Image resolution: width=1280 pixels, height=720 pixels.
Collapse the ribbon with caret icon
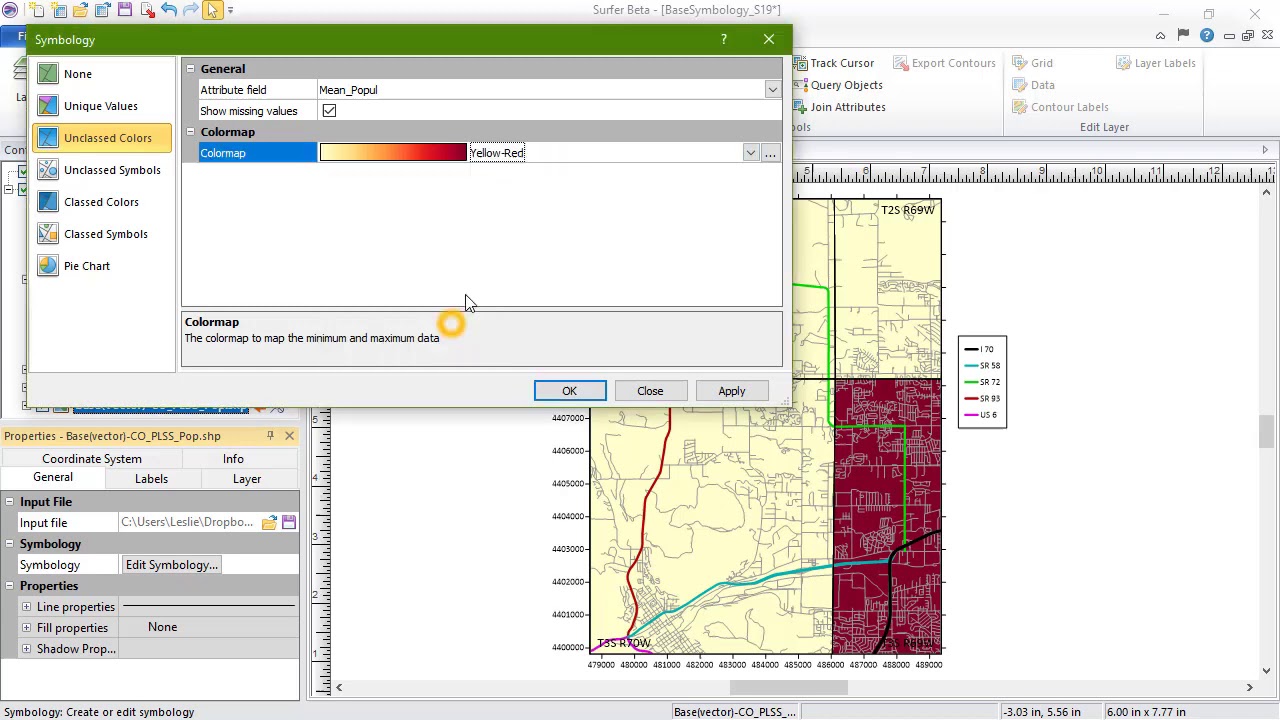click(x=1160, y=36)
